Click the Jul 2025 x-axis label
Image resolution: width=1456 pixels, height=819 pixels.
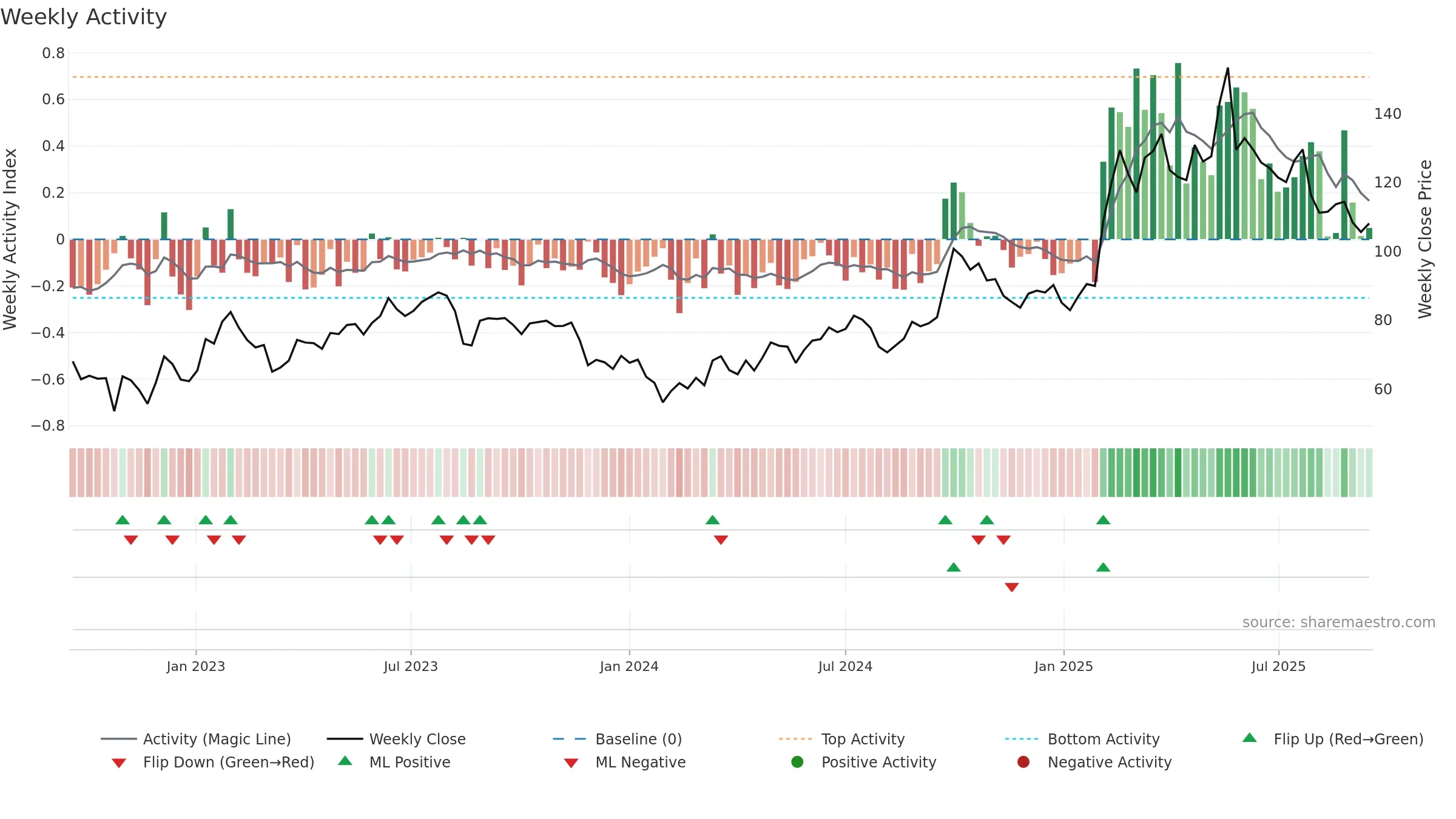point(1278,666)
